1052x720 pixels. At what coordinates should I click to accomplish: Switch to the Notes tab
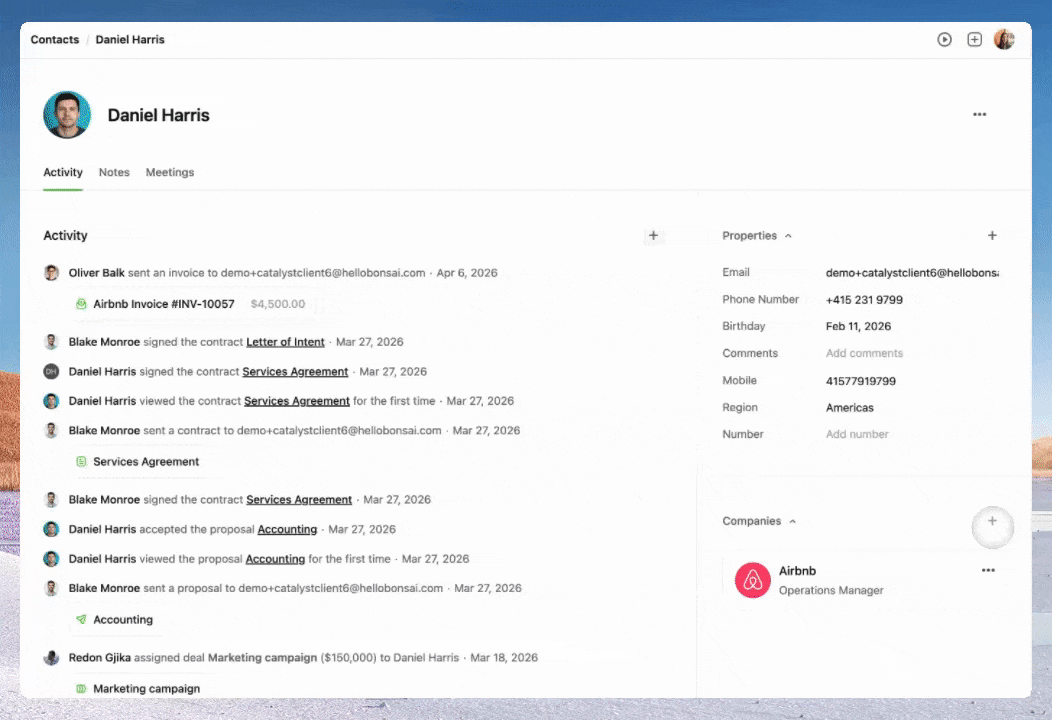[114, 172]
